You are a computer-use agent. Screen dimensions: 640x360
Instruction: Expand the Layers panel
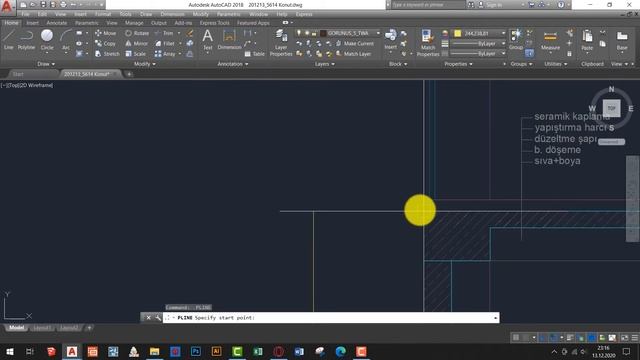point(325,64)
